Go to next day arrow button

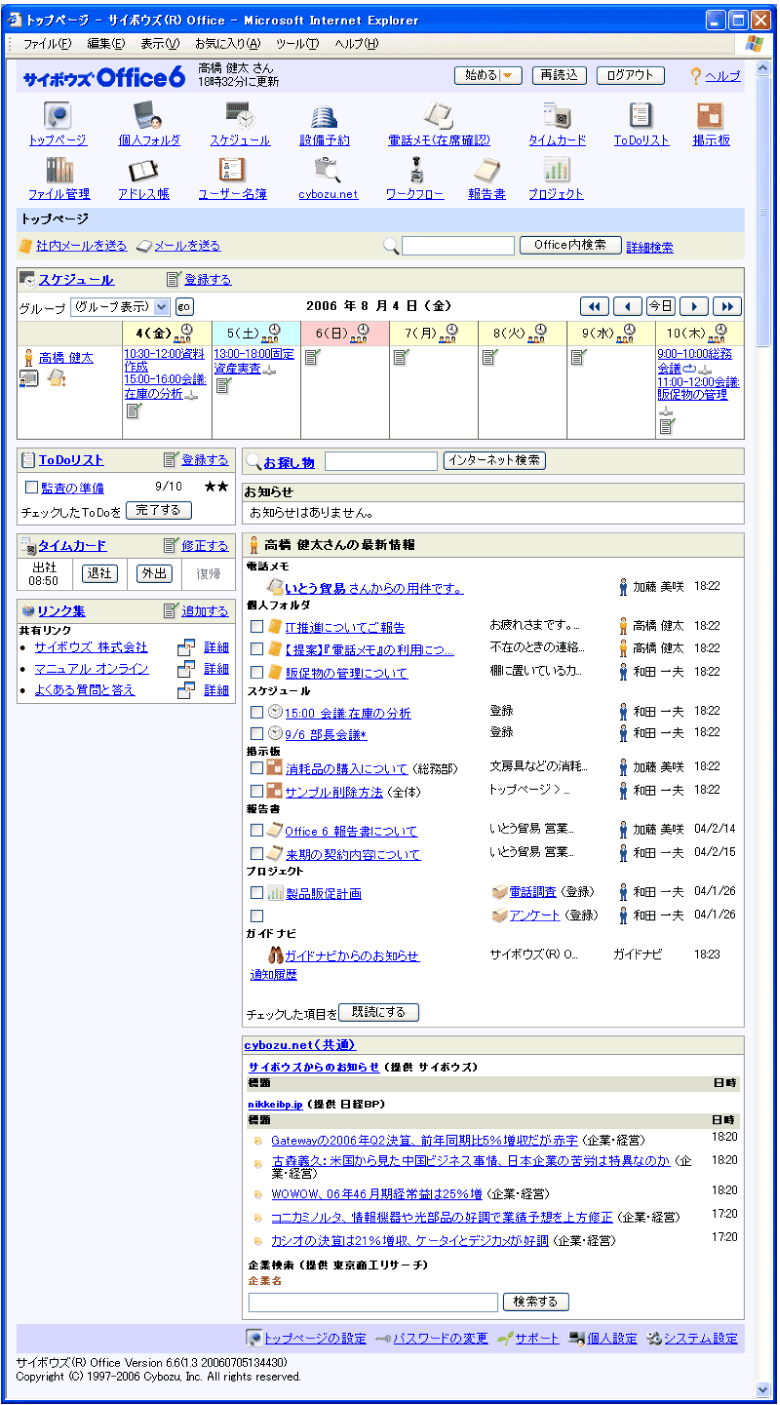point(693,306)
